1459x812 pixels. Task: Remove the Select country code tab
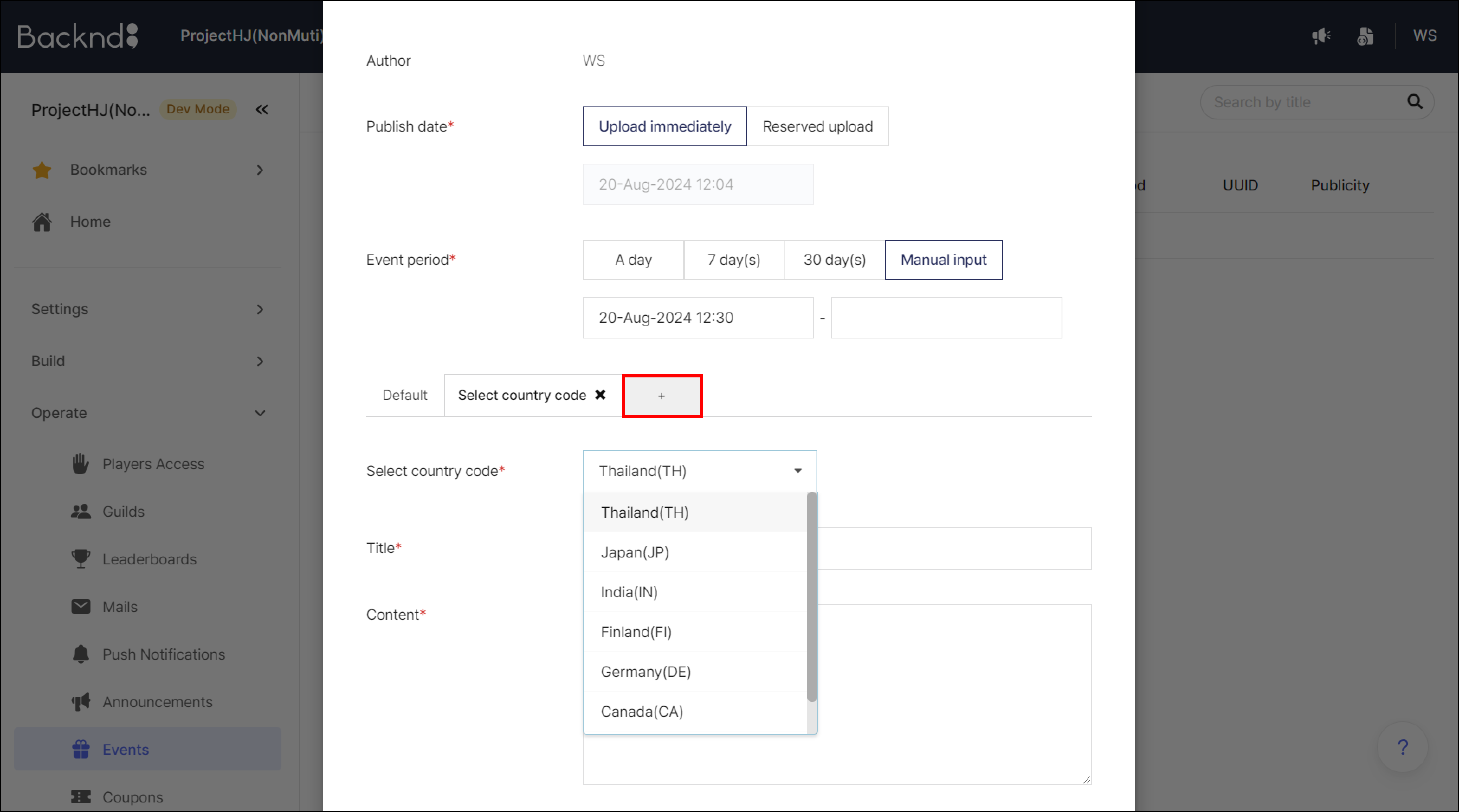[x=600, y=395]
